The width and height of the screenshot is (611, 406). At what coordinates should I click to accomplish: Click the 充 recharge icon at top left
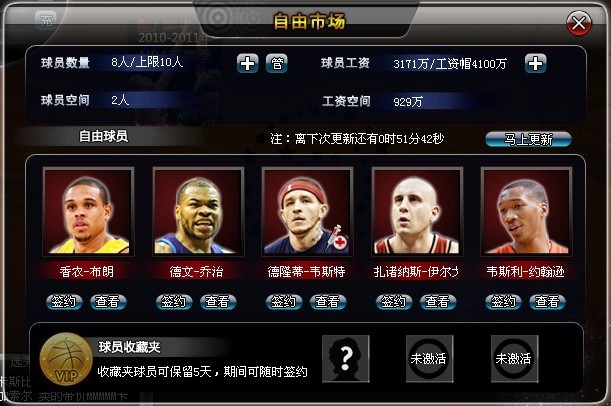(46, 19)
